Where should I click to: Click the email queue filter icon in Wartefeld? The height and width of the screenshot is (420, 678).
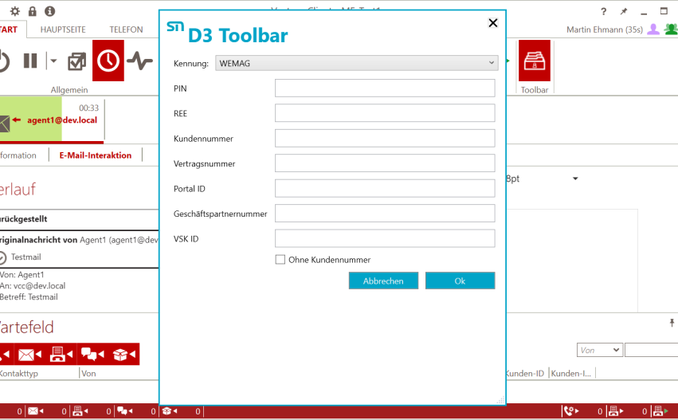point(30,354)
